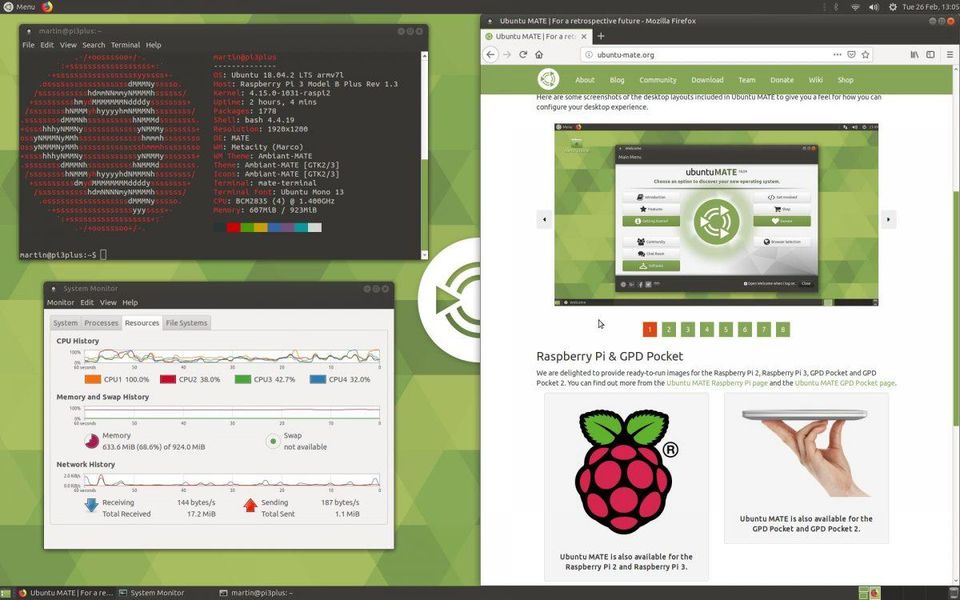Image resolution: width=960 pixels, height=600 pixels.
Task: Open System Monitor's View menu
Action: tap(108, 302)
